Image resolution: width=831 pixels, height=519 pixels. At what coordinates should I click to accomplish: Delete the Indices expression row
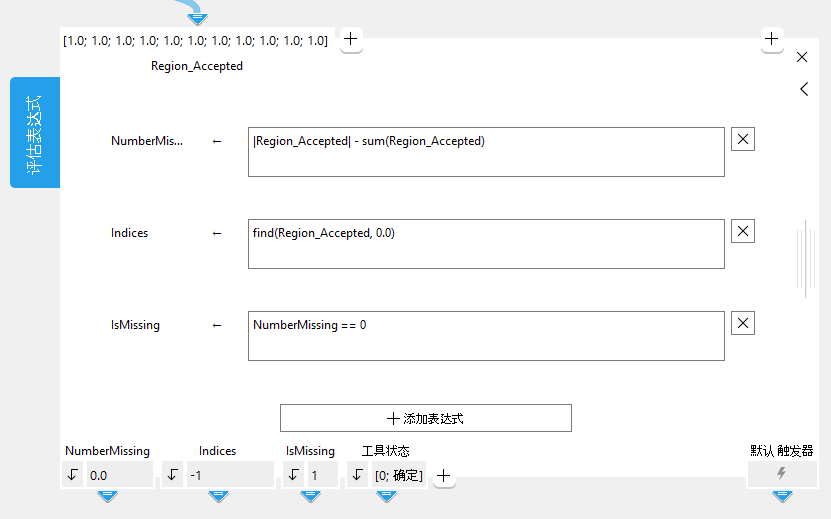pyautogui.click(x=743, y=232)
